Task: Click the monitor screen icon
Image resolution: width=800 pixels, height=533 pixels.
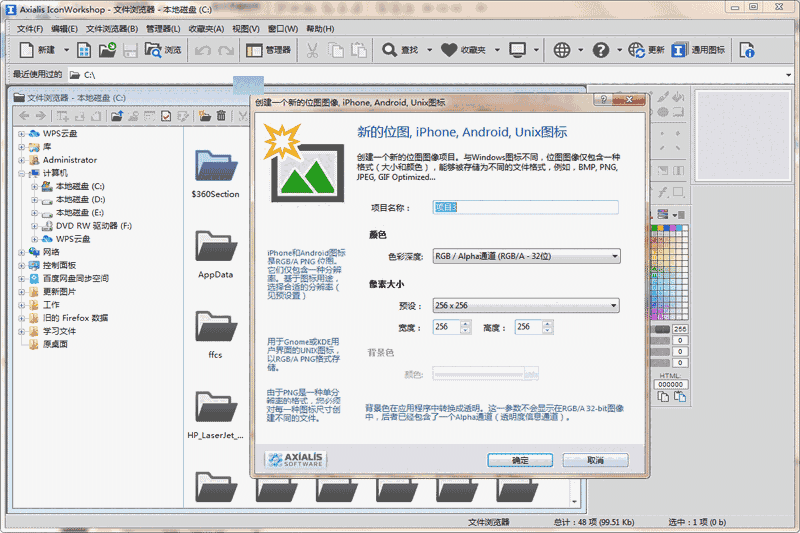Action: (517, 50)
